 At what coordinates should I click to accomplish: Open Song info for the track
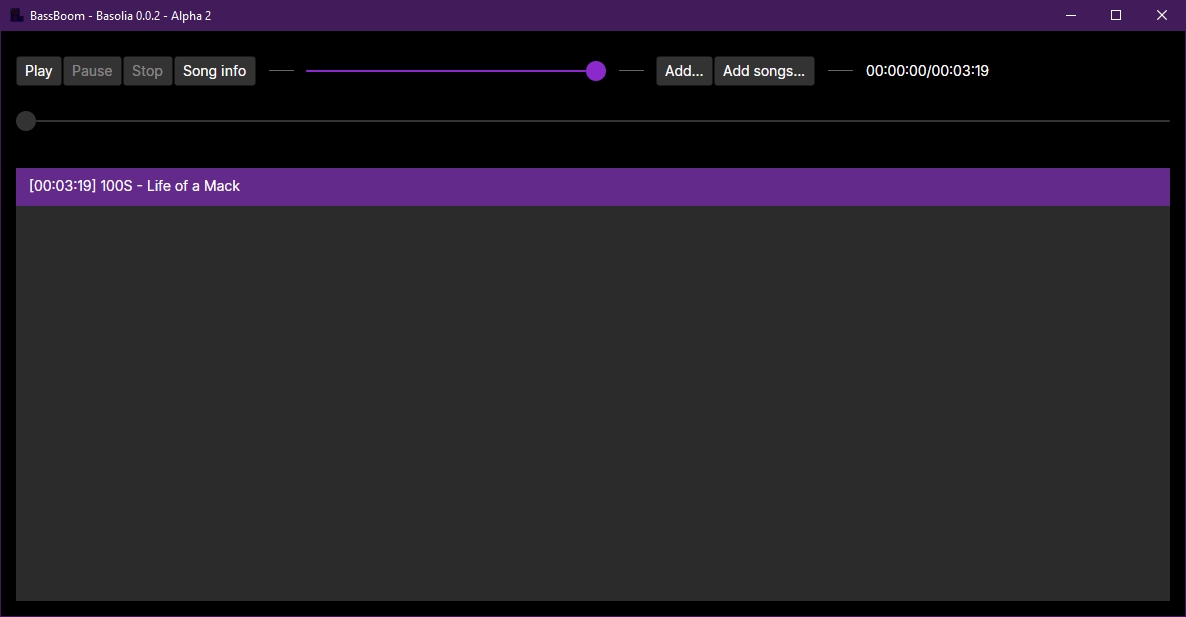pyautogui.click(x=214, y=71)
